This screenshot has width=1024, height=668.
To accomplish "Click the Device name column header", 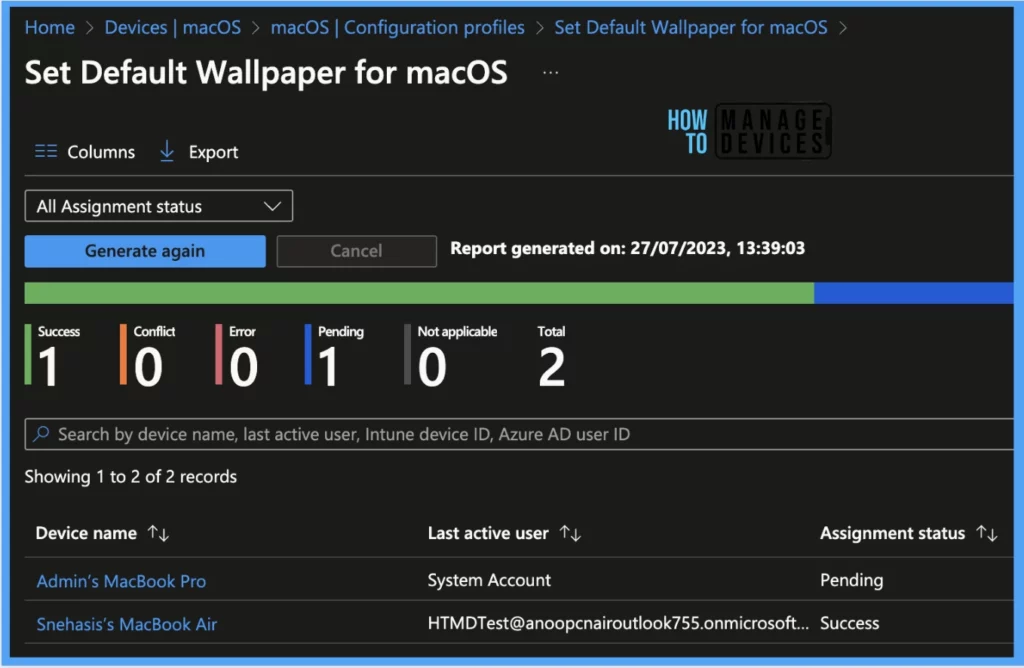I will pyautogui.click(x=86, y=533).
